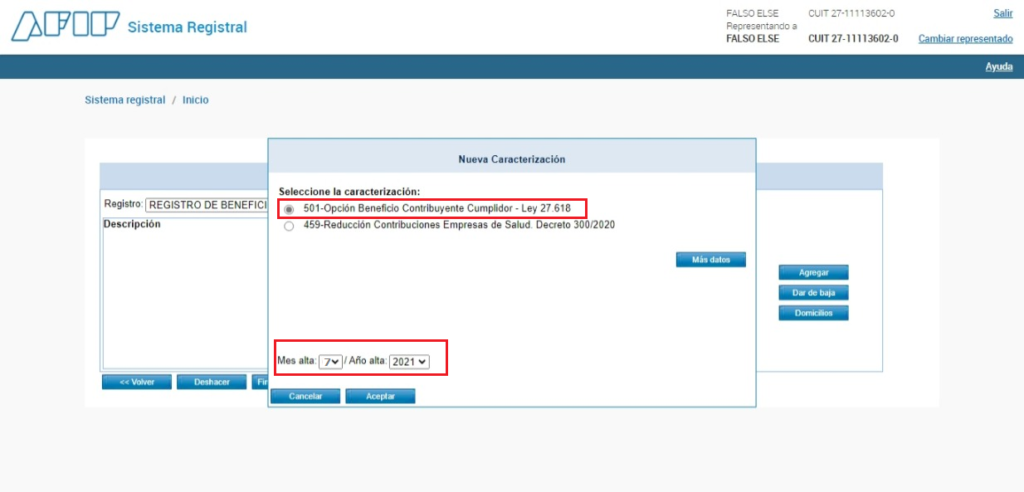Click the Descripción column header
1024x492 pixels.
(x=133, y=224)
